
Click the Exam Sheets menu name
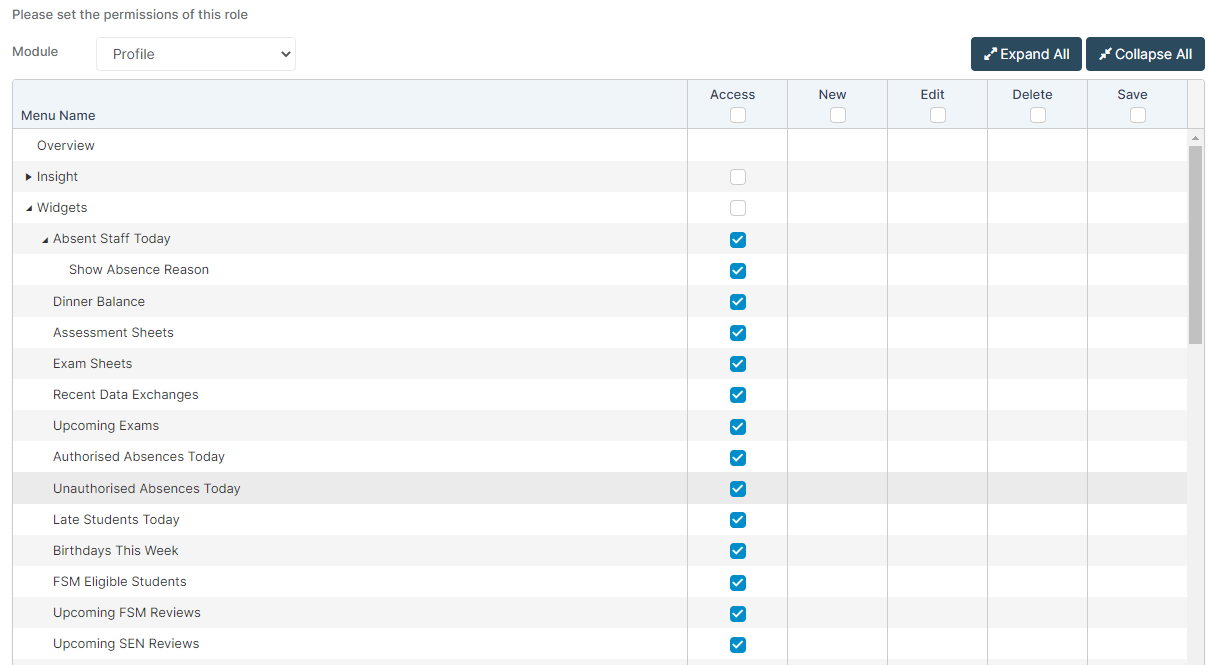pos(92,363)
